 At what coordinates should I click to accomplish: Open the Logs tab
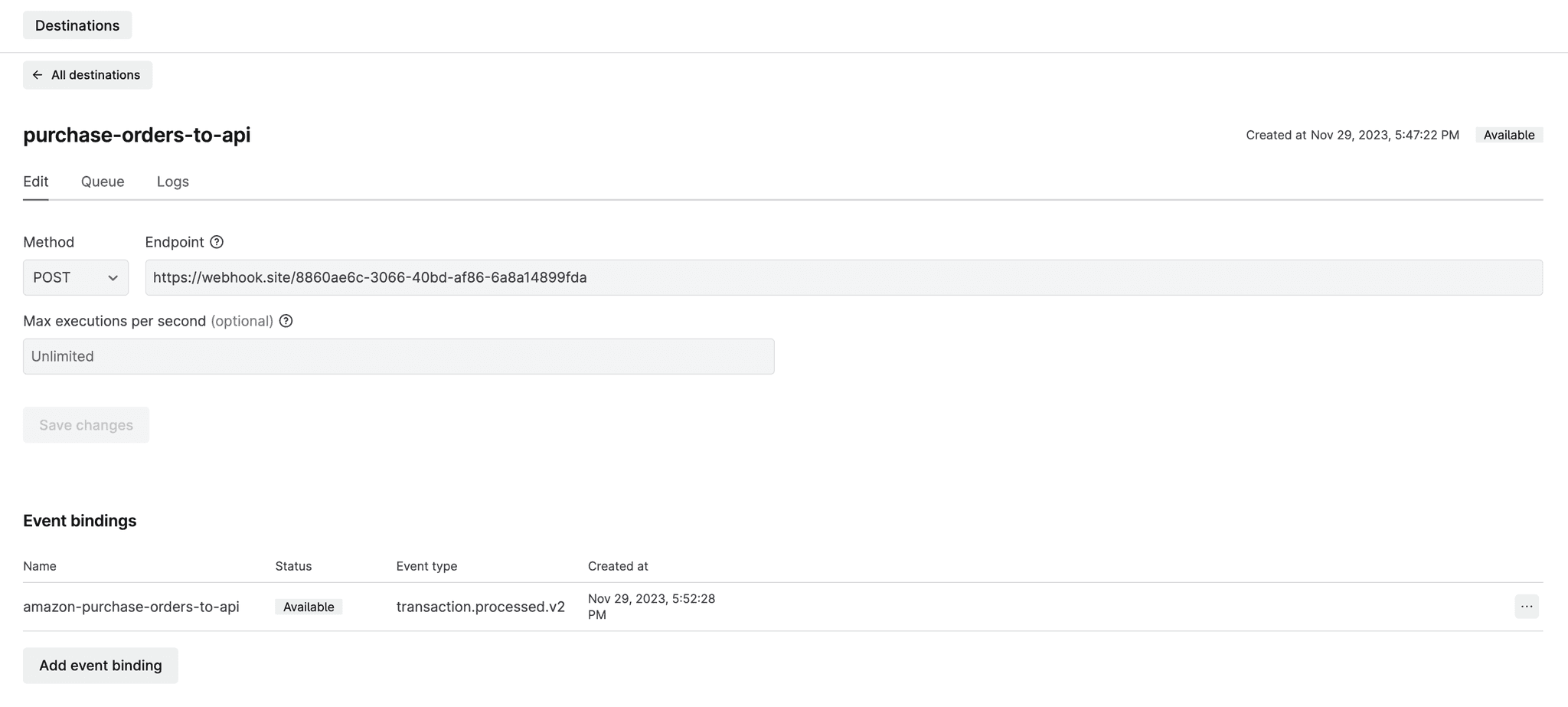pyautogui.click(x=172, y=182)
